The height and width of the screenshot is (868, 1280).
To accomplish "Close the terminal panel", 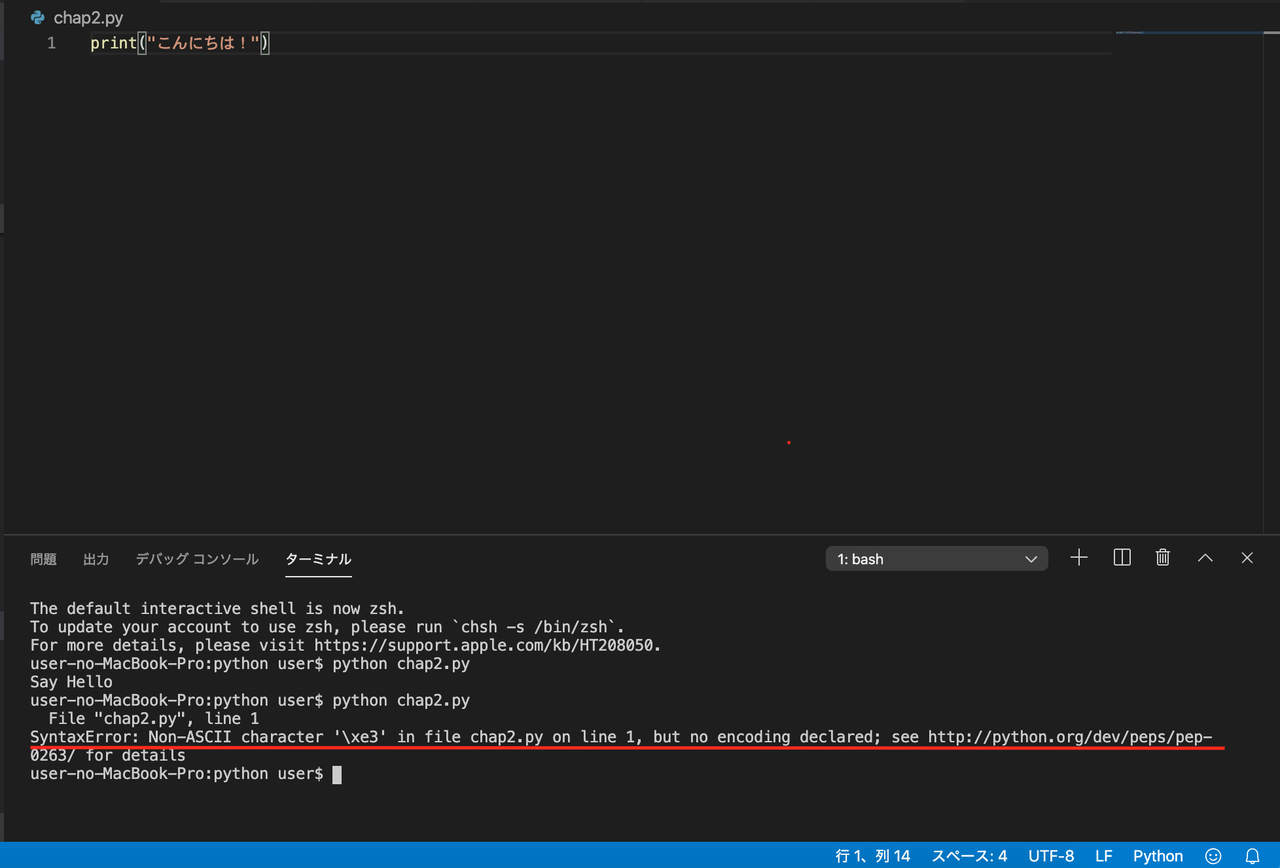I will tap(1247, 558).
